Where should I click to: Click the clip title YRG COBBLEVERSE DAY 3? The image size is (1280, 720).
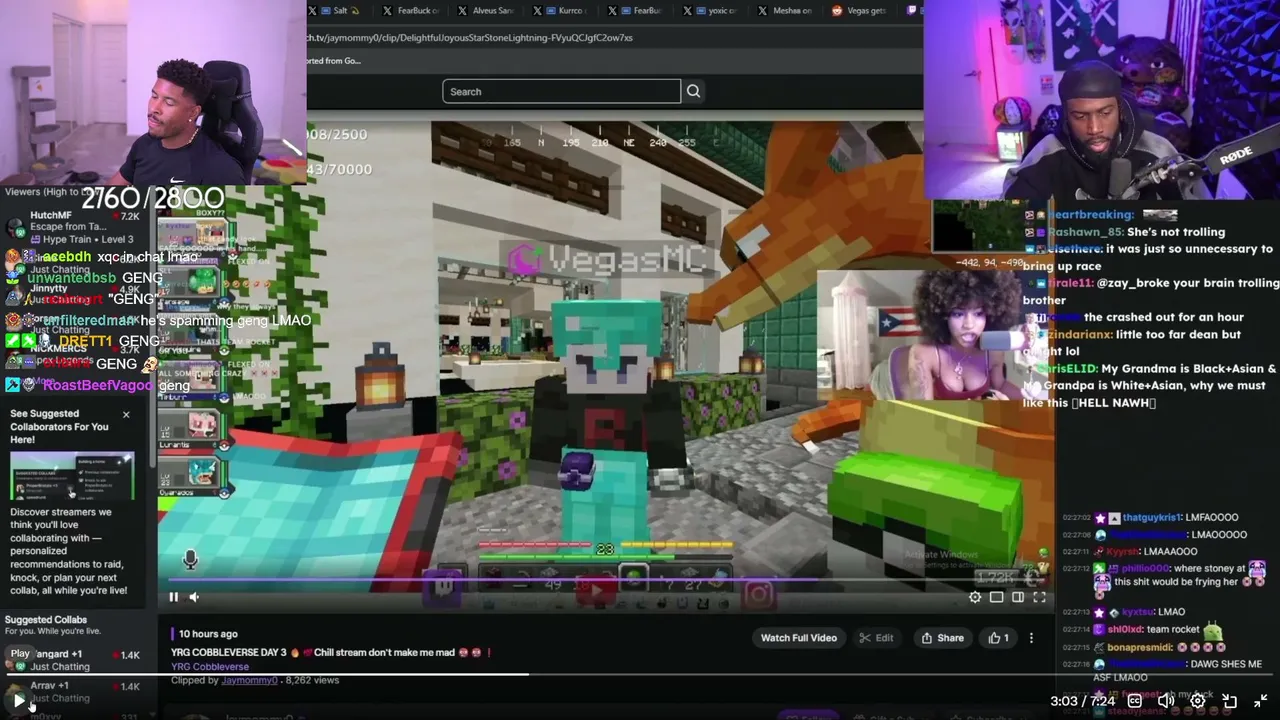click(x=332, y=653)
